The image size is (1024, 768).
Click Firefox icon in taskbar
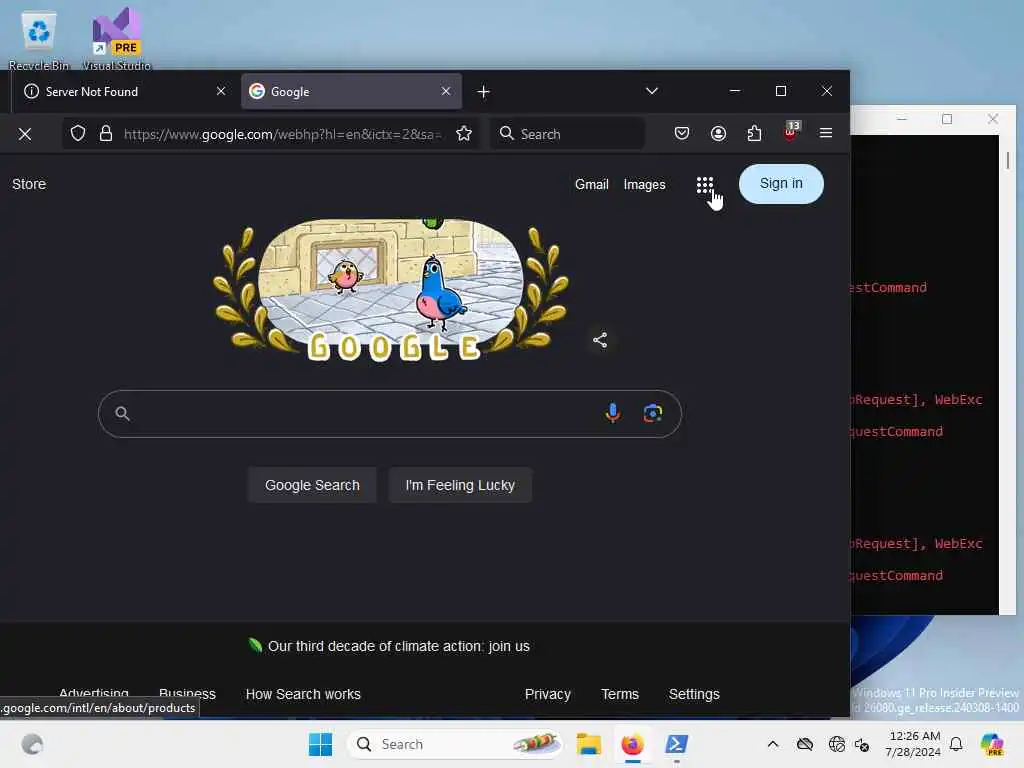pos(632,744)
